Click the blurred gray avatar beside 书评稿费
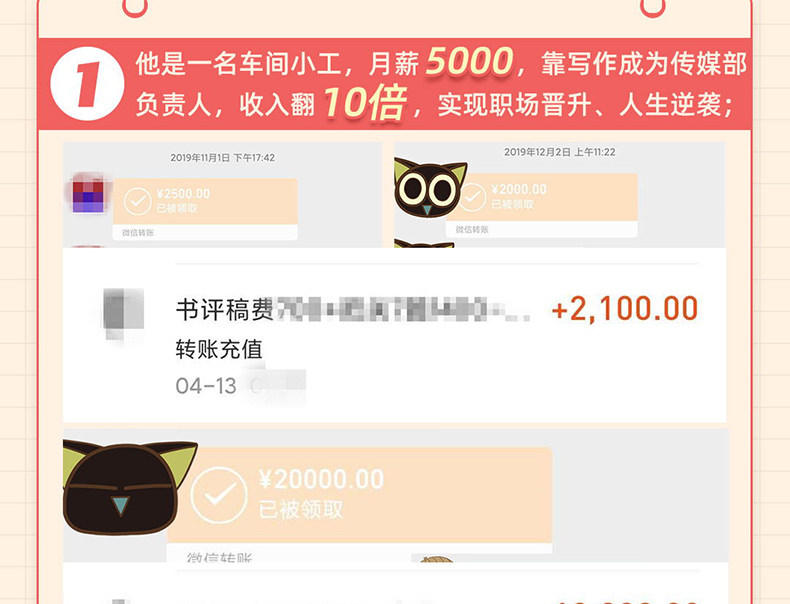Viewport: 790px width, 604px height. click(122, 312)
